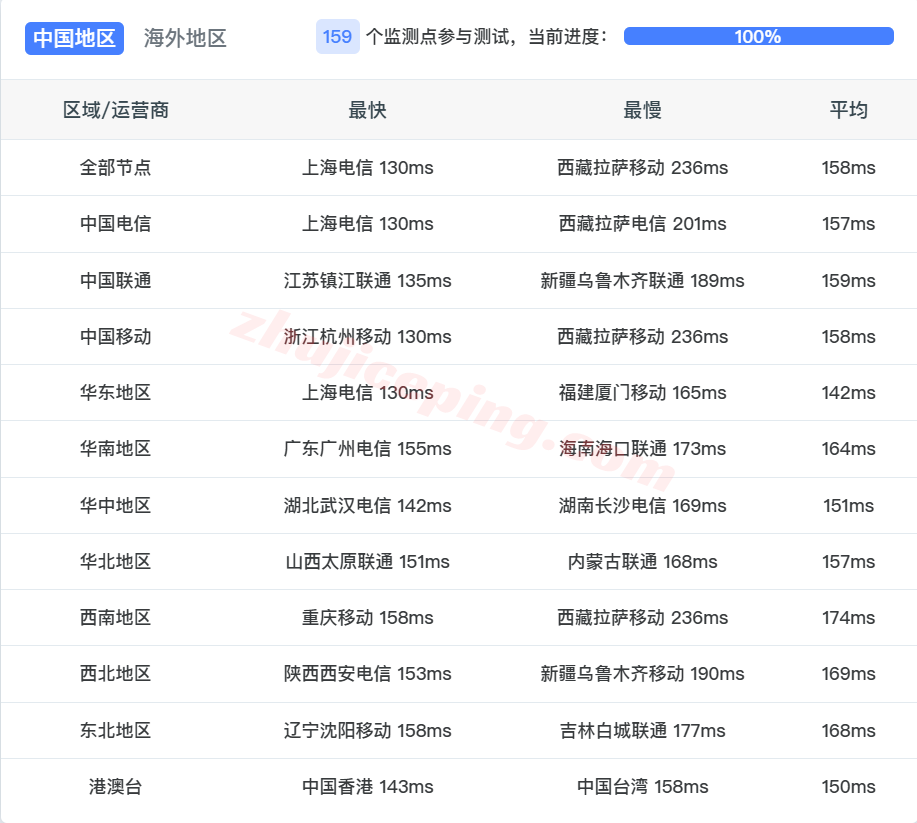Click the 中国香港 143ms cell

point(368,786)
